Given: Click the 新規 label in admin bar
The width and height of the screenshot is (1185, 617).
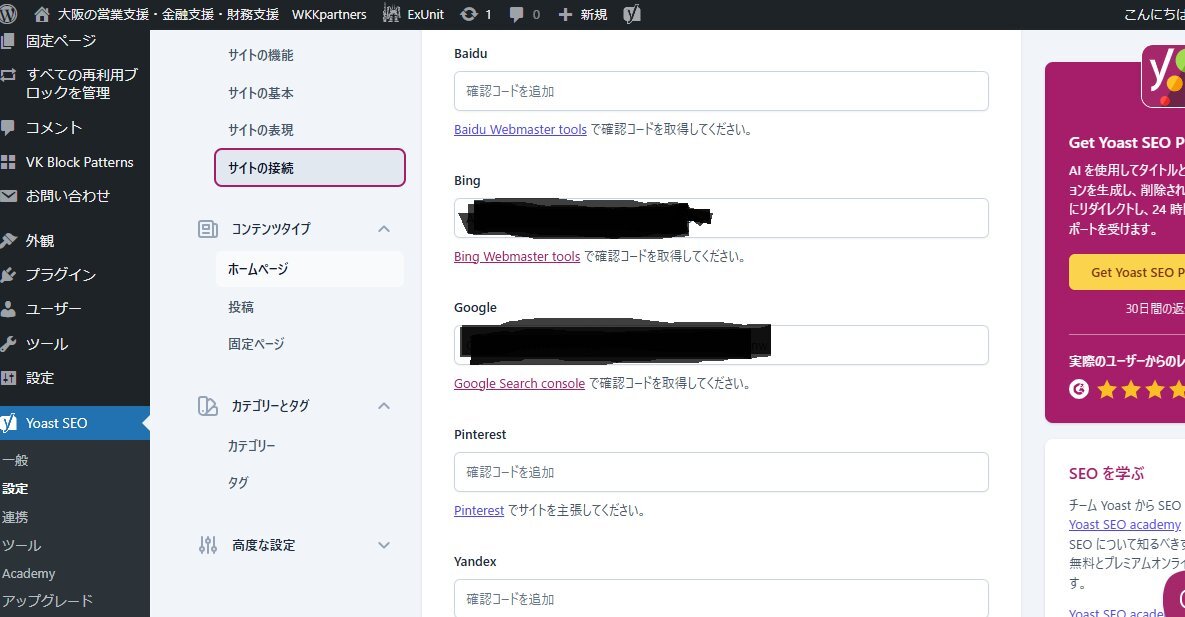Looking at the screenshot, I should tap(593, 14).
